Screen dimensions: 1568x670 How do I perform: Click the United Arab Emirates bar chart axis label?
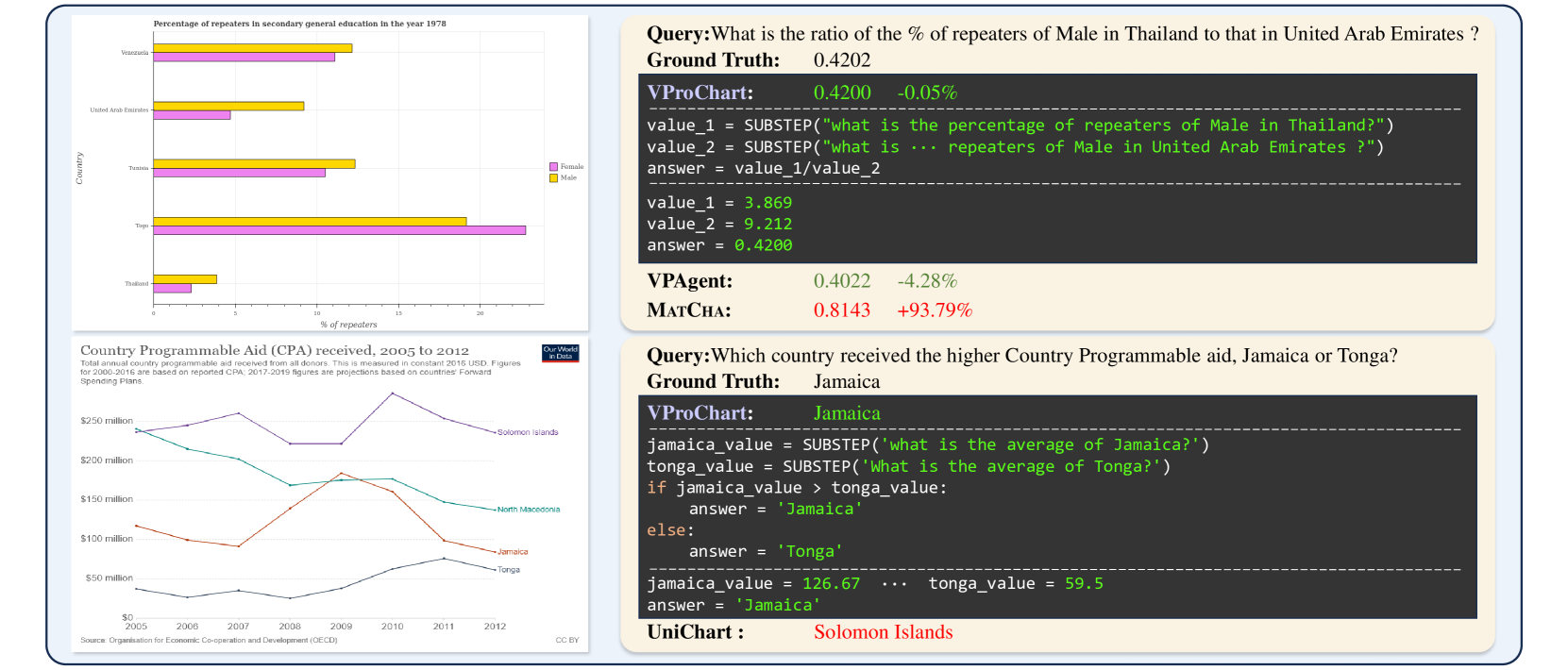click(x=119, y=110)
